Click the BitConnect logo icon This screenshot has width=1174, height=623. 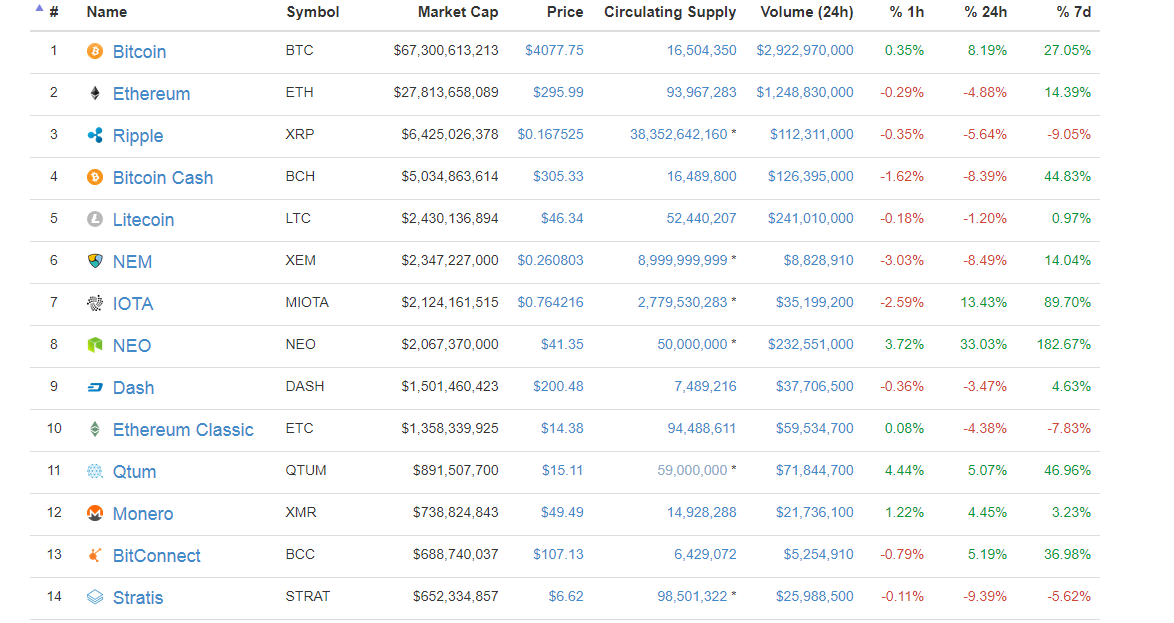(x=95, y=555)
